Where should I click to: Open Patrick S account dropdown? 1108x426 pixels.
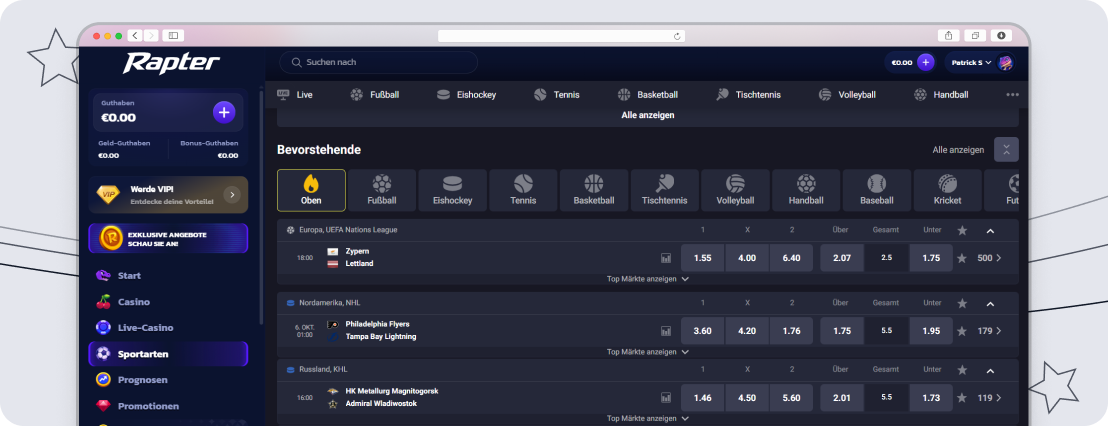(972, 62)
